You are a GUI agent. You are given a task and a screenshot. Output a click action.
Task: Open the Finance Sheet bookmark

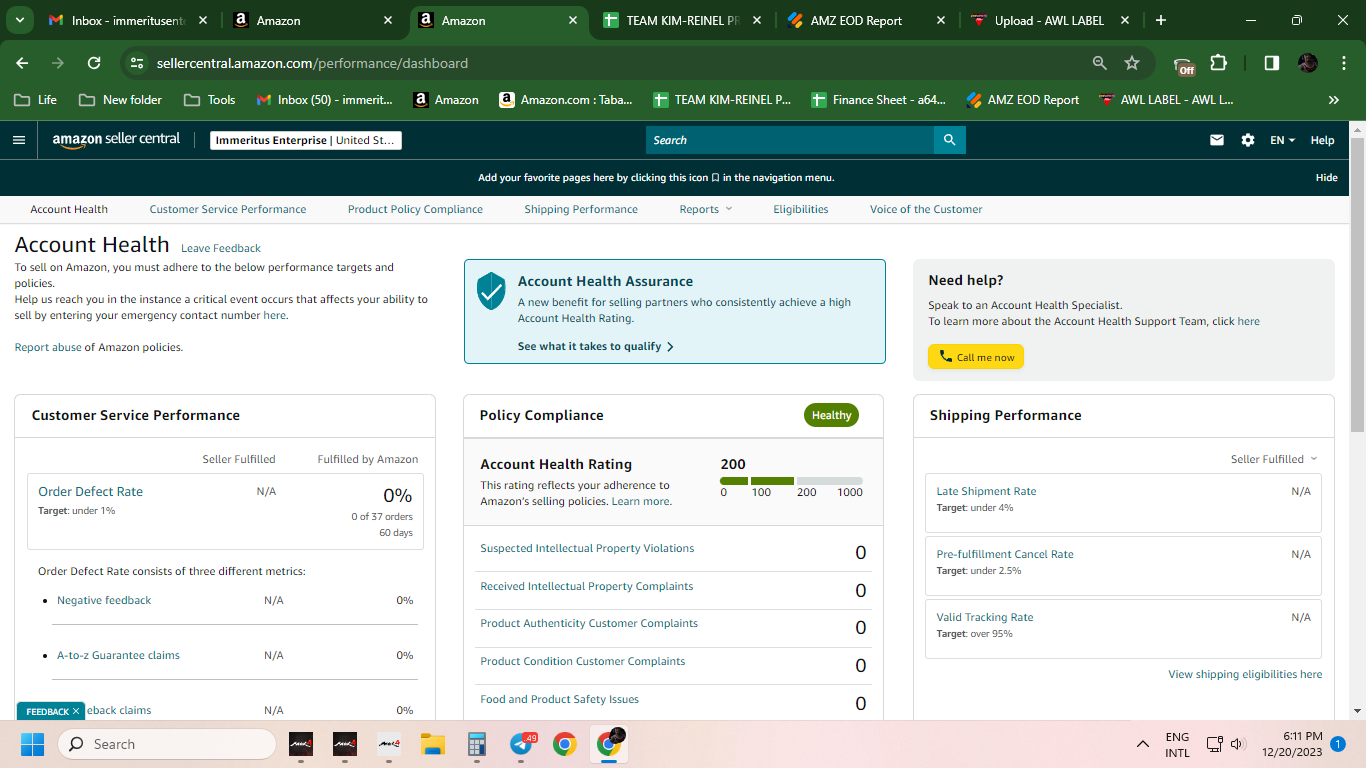tap(879, 100)
